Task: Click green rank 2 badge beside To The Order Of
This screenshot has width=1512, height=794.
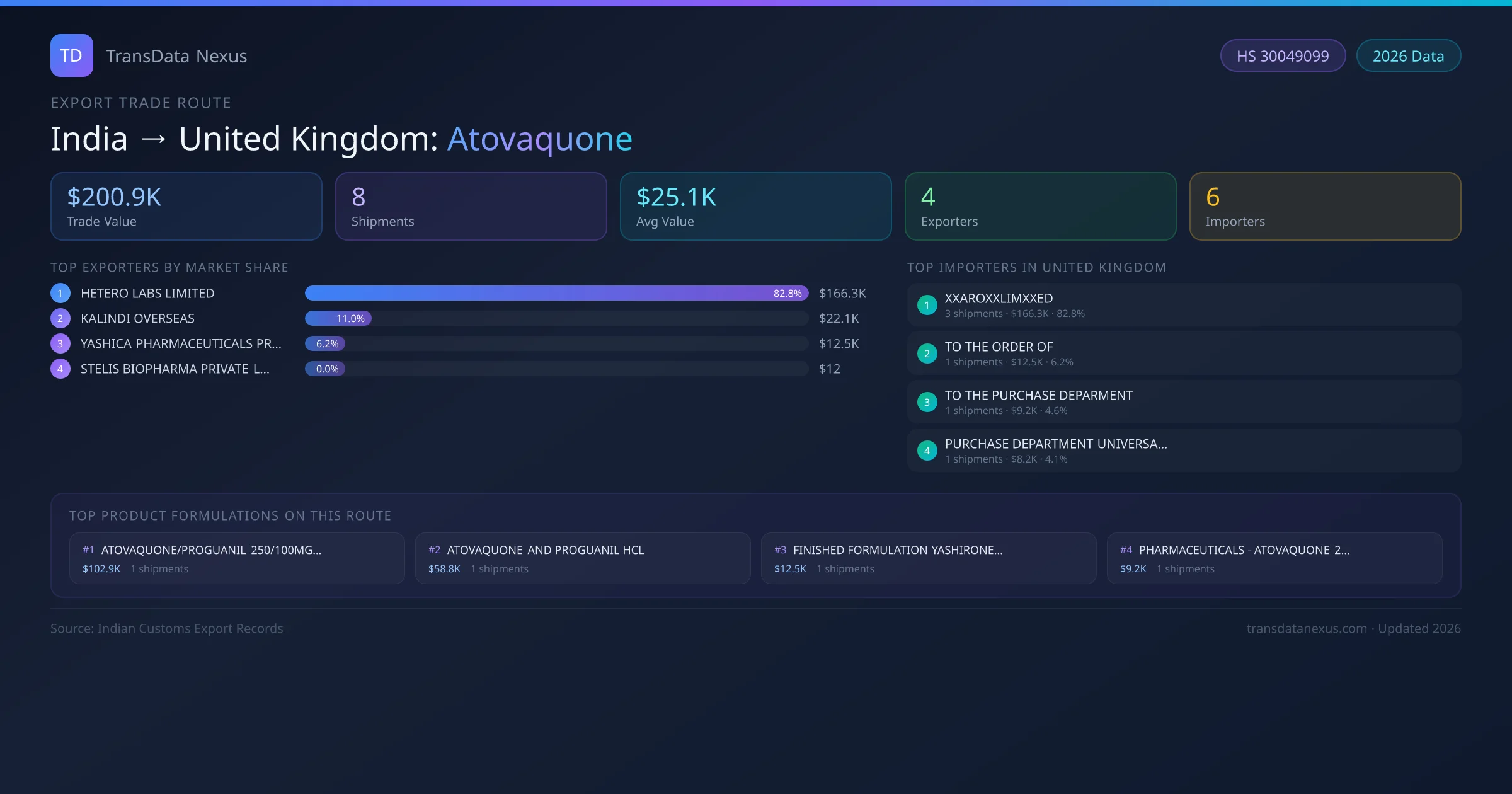Action: (927, 354)
